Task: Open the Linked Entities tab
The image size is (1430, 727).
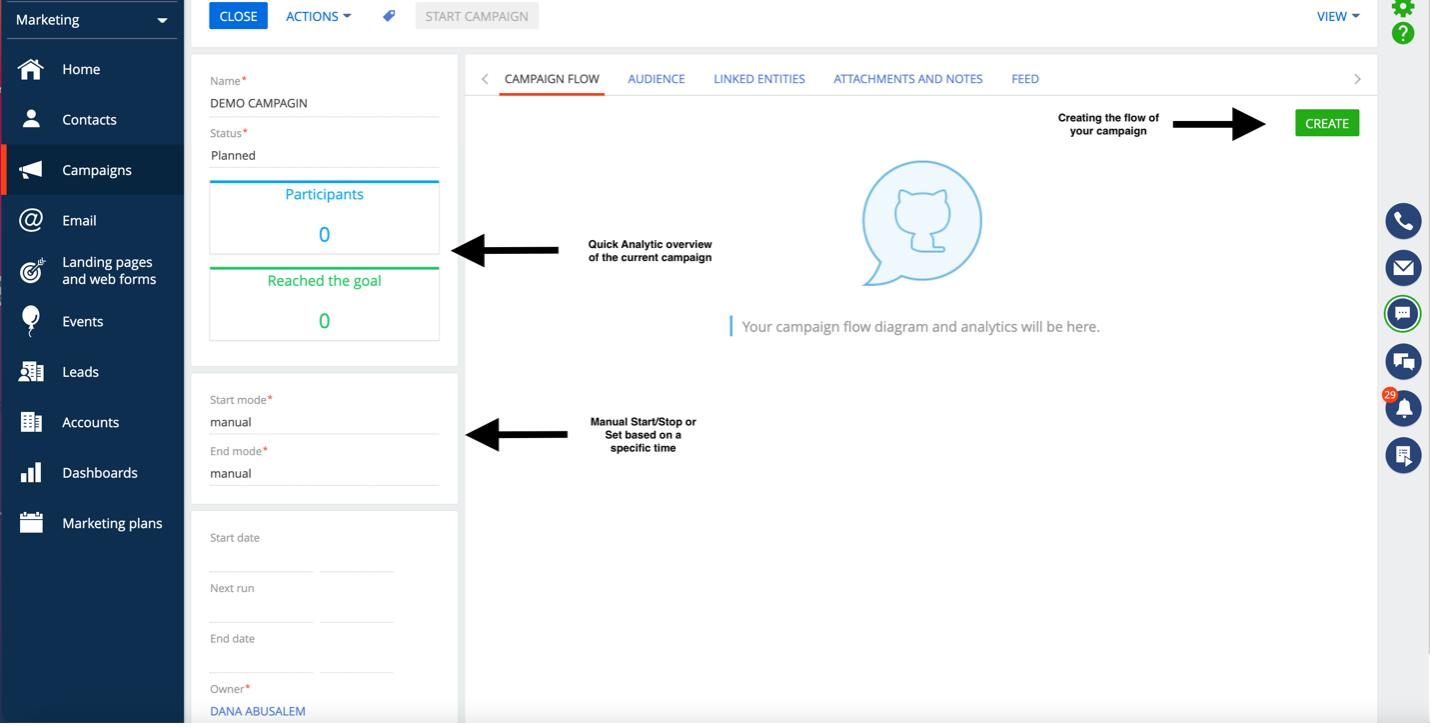Action: coord(759,79)
